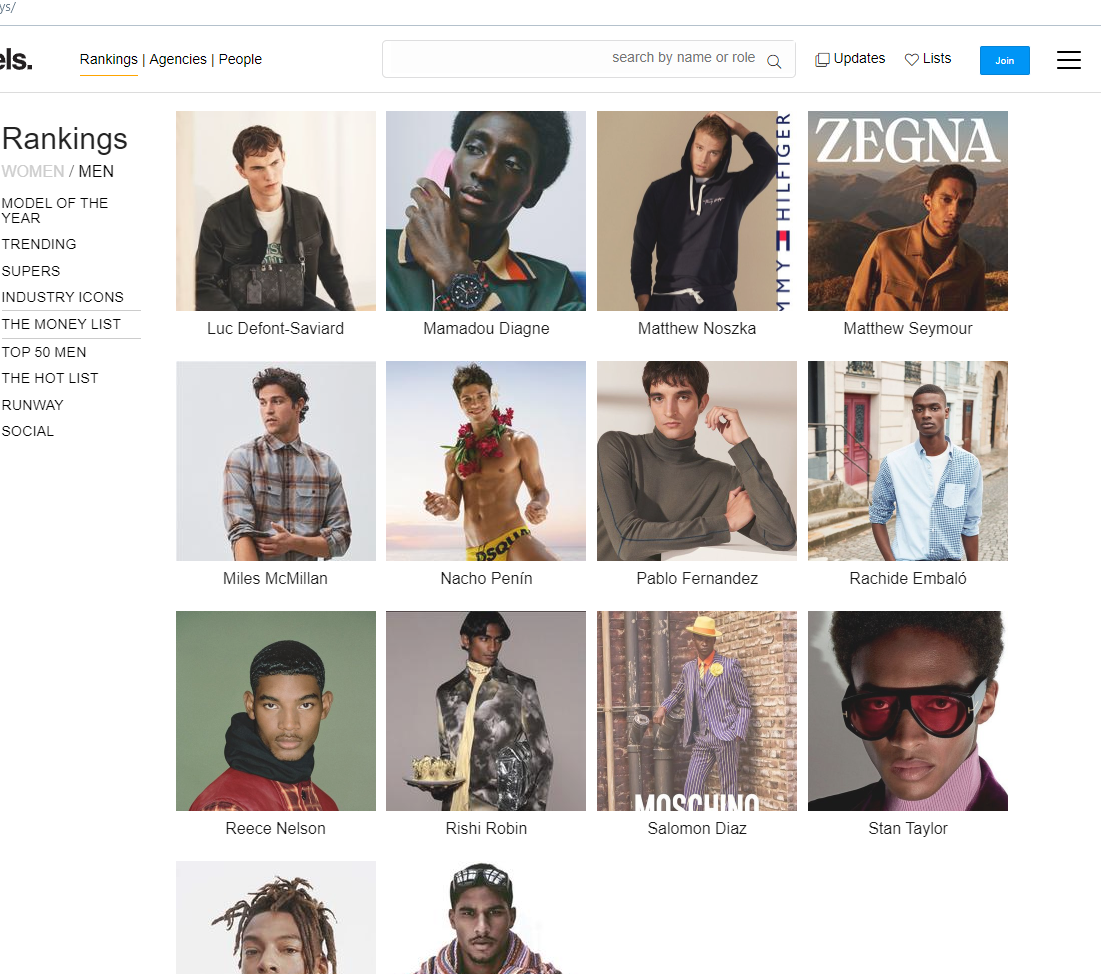The height and width of the screenshot is (974, 1101).
Task: Focus the search by name field
Action: tap(588, 59)
